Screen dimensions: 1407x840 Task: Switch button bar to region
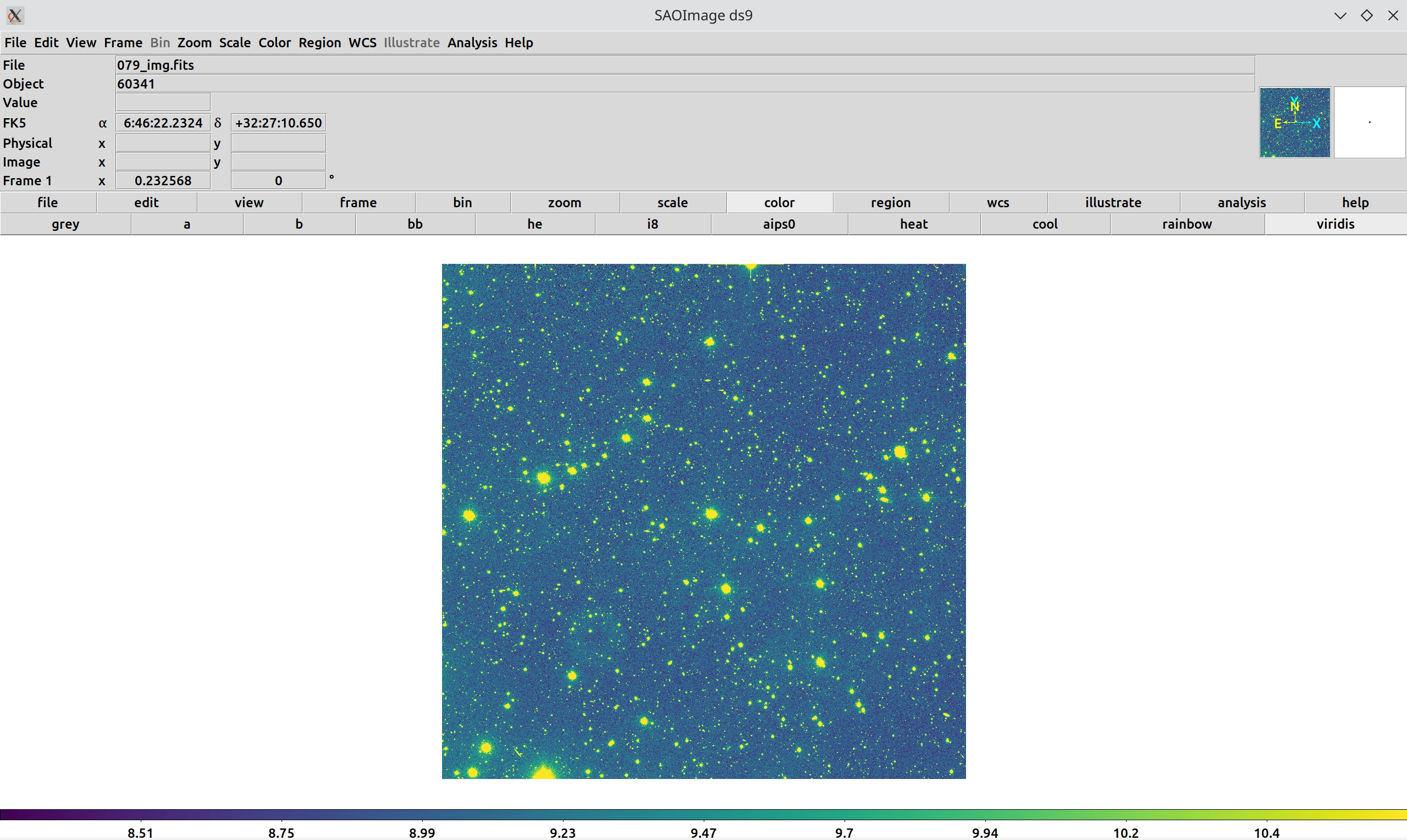(890, 203)
